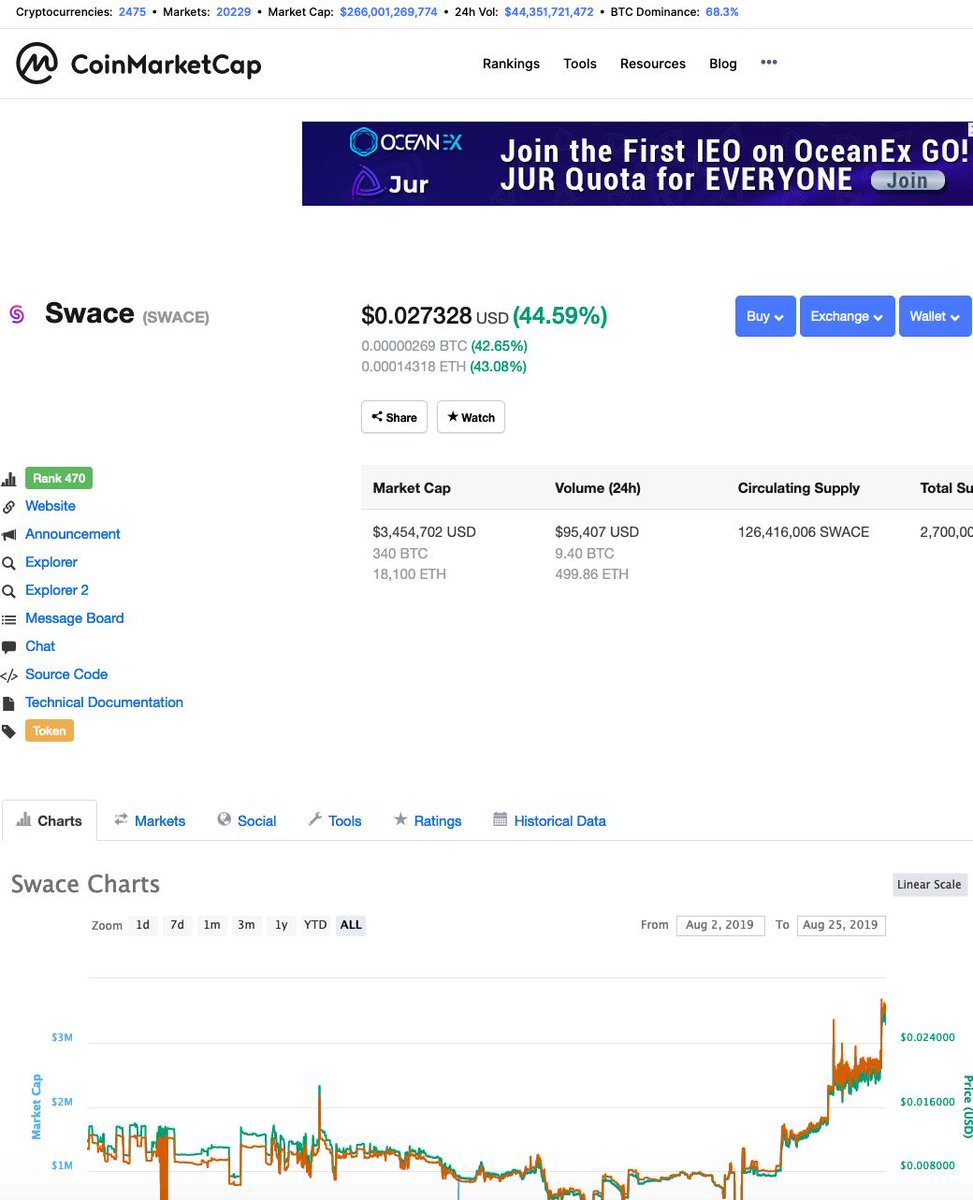The image size is (973, 1200).
Task: Click the 126,416,006 SWACE circulating supply
Action: pyautogui.click(x=804, y=532)
